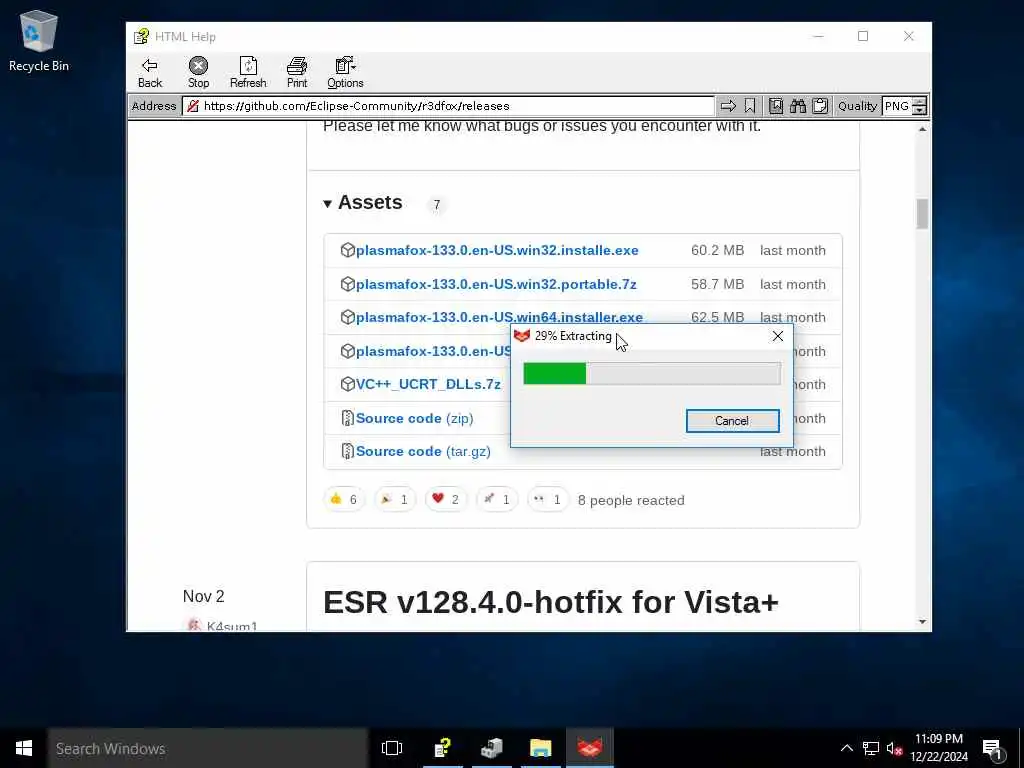Download plasmafox win32 installe.exe
Viewport: 1024px width, 768px height.
pyautogui.click(x=497, y=250)
